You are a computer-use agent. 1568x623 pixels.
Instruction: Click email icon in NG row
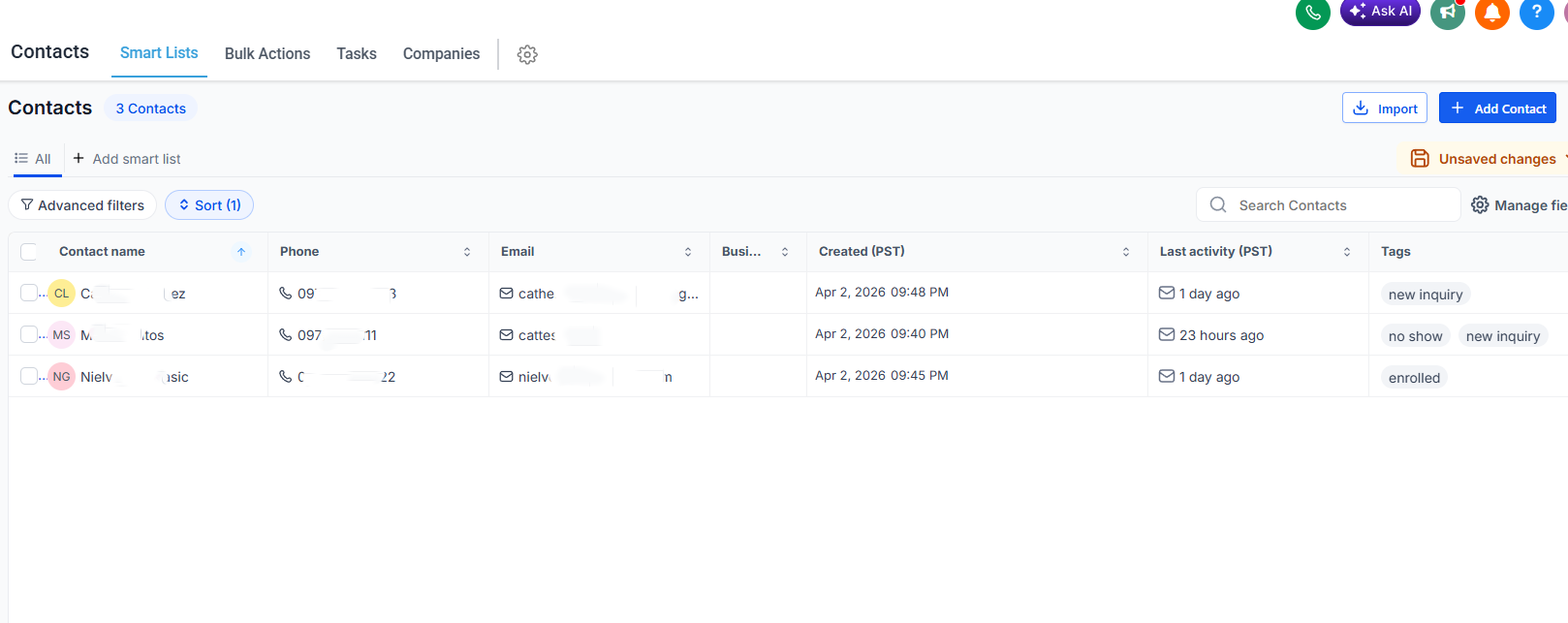pos(507,376)
